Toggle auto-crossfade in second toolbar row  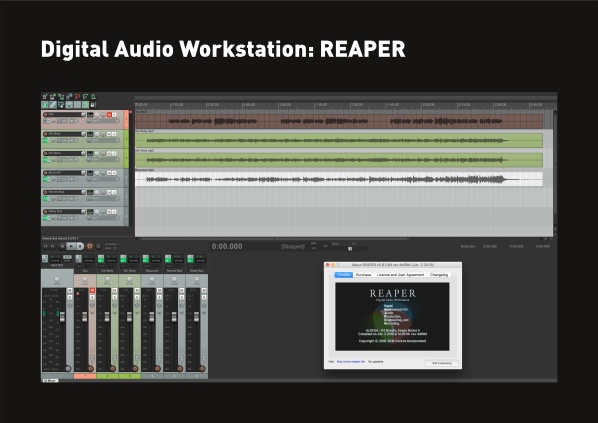pos(45,105)
